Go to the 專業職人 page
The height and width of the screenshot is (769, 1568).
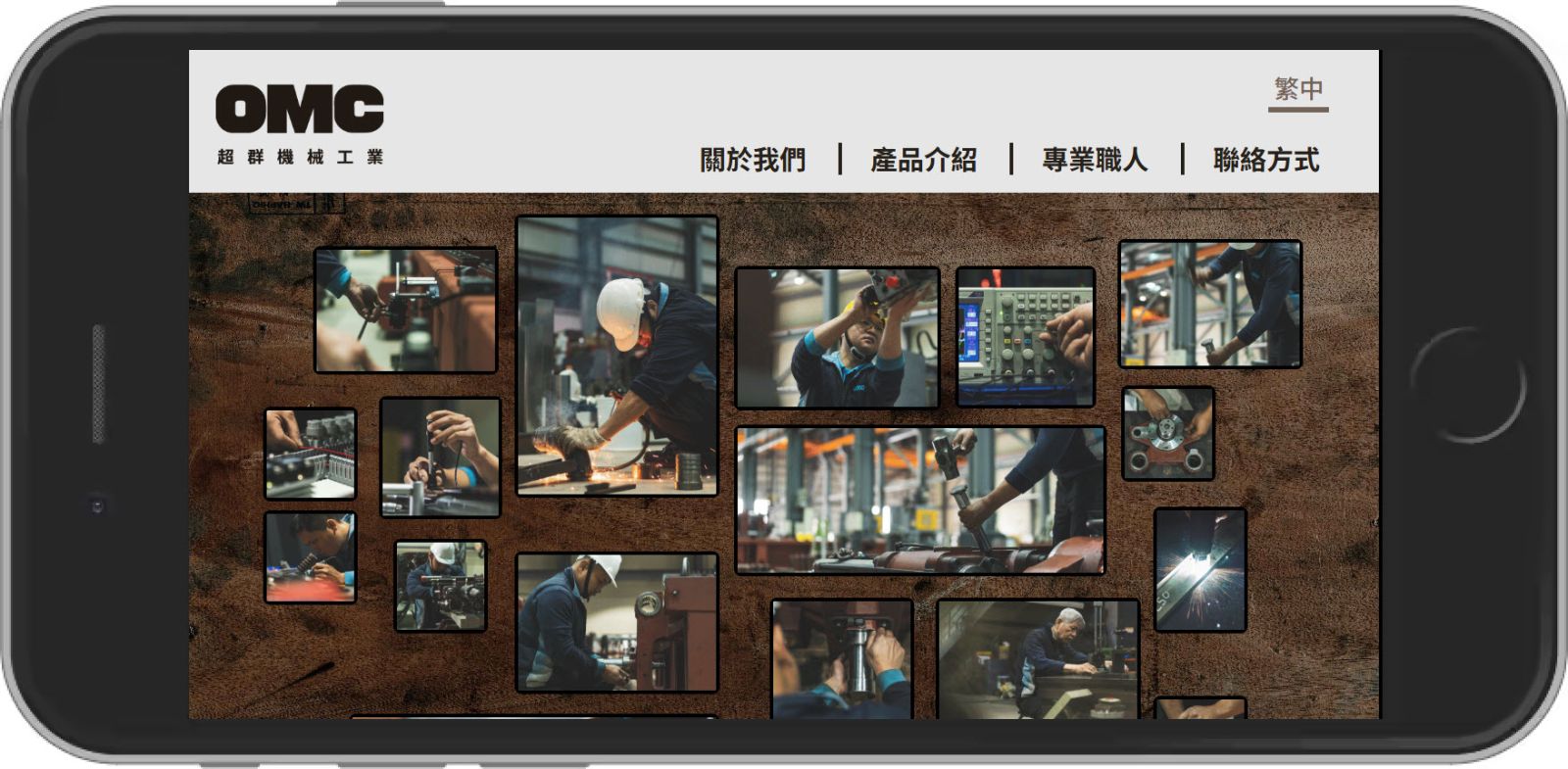(x=1095, y=160)
